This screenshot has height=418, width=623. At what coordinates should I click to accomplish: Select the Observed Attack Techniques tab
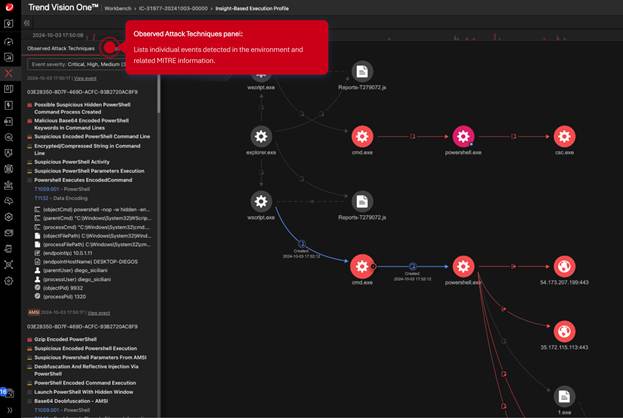point(61,48)
